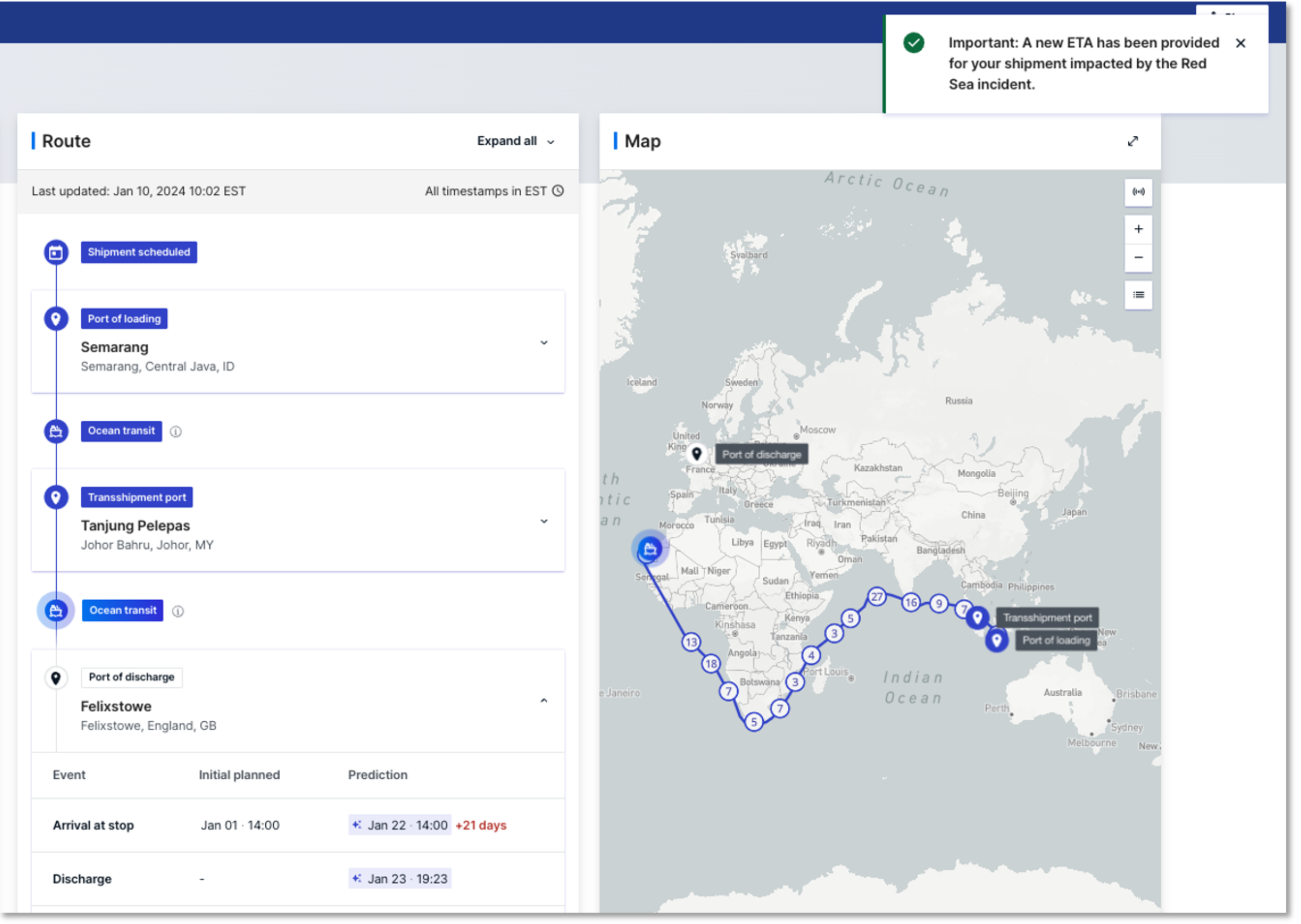This screenshot has height=924, width=1301.
Task: Open info for the second Ocean transit
Action: coord(178,612)
